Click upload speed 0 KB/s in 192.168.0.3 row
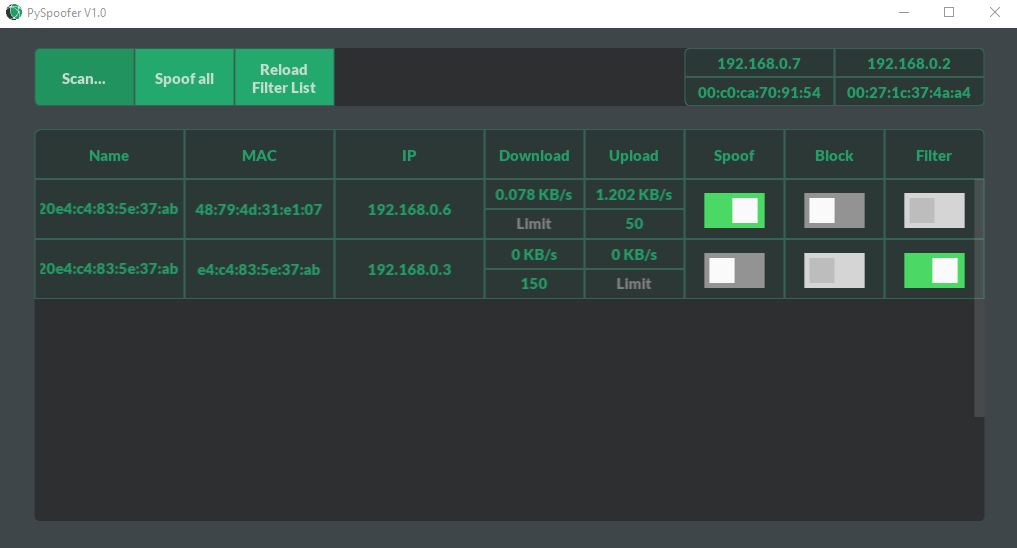Image resolution: width=1017 pixels, height=548 pixels. pos(634,254)
